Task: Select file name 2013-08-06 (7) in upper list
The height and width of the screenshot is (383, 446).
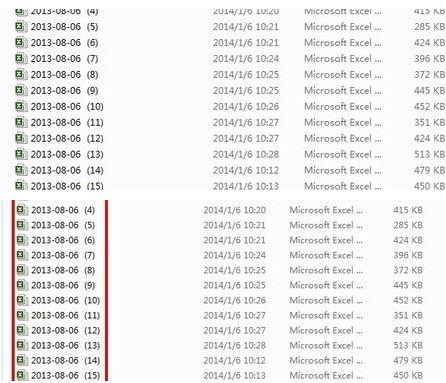Action: coord(64,59)
